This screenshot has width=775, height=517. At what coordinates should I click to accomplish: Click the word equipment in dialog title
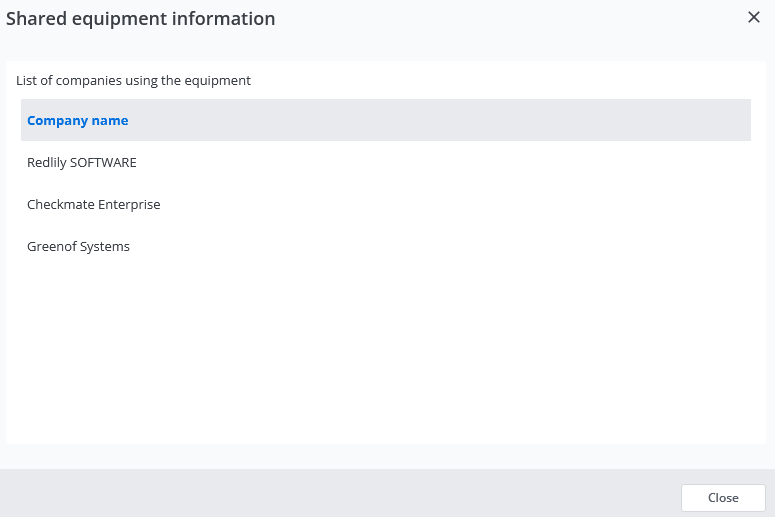pyautogui.click(x=119, y=19)
